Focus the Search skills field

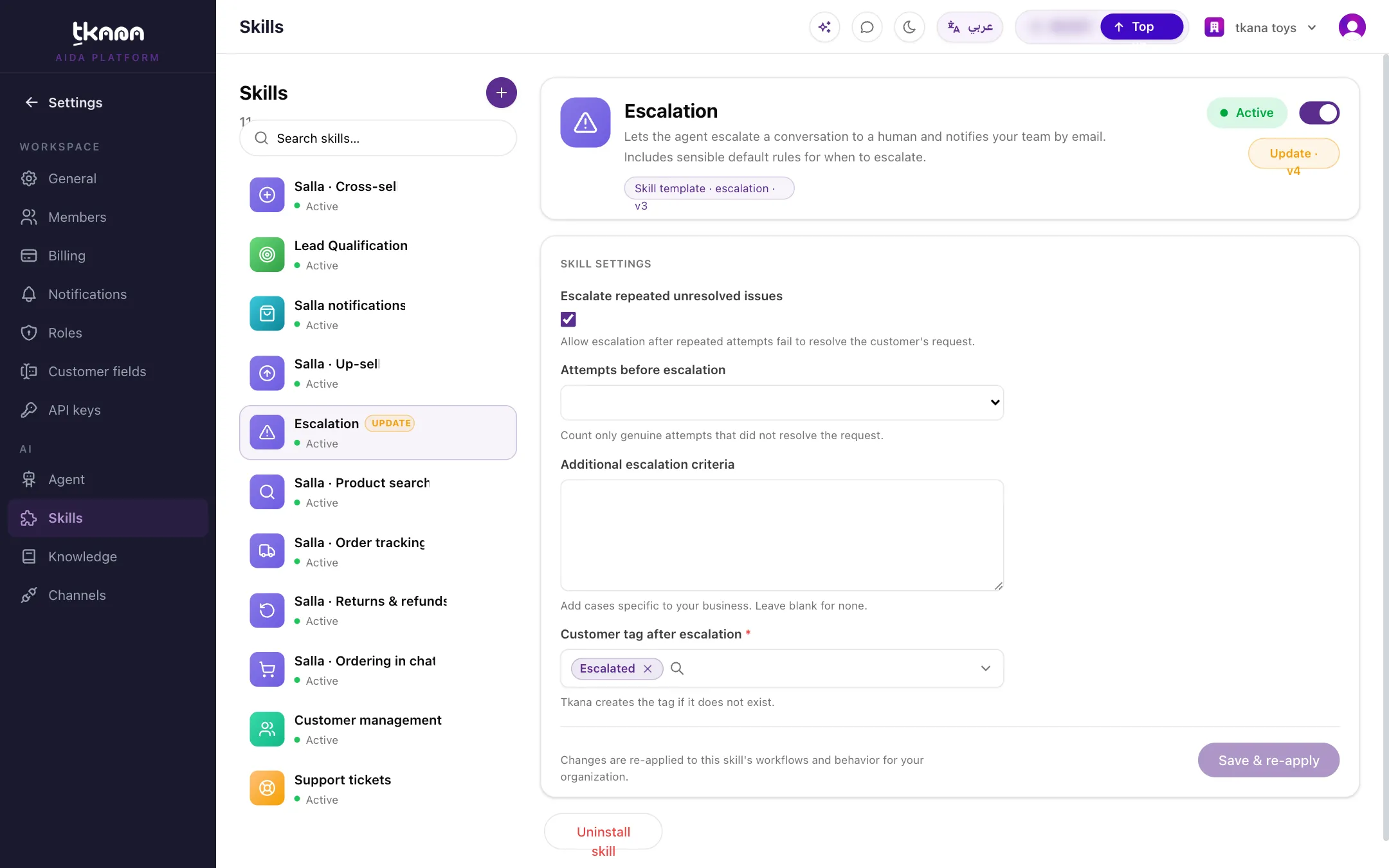coord(378,138)
